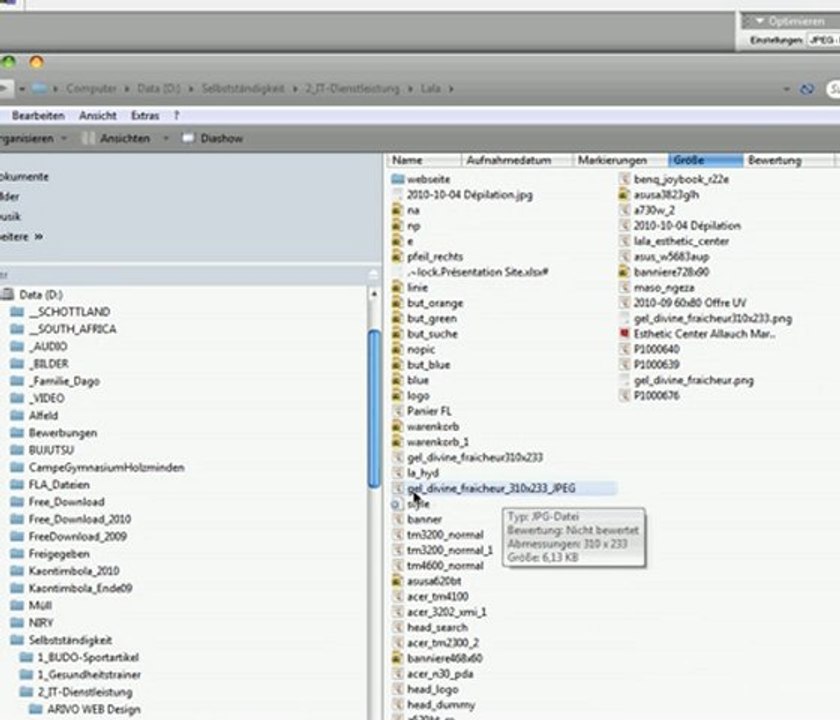The height and width of the screenshot is (720, 840).
Task: Open the ? help menu
Action: tap(176, 116)
